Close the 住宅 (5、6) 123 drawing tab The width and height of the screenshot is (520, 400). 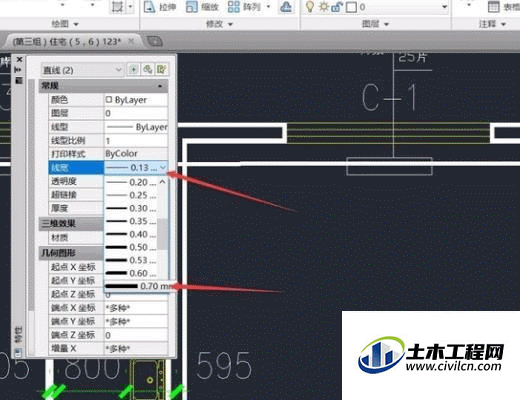(x=131, y=41)
